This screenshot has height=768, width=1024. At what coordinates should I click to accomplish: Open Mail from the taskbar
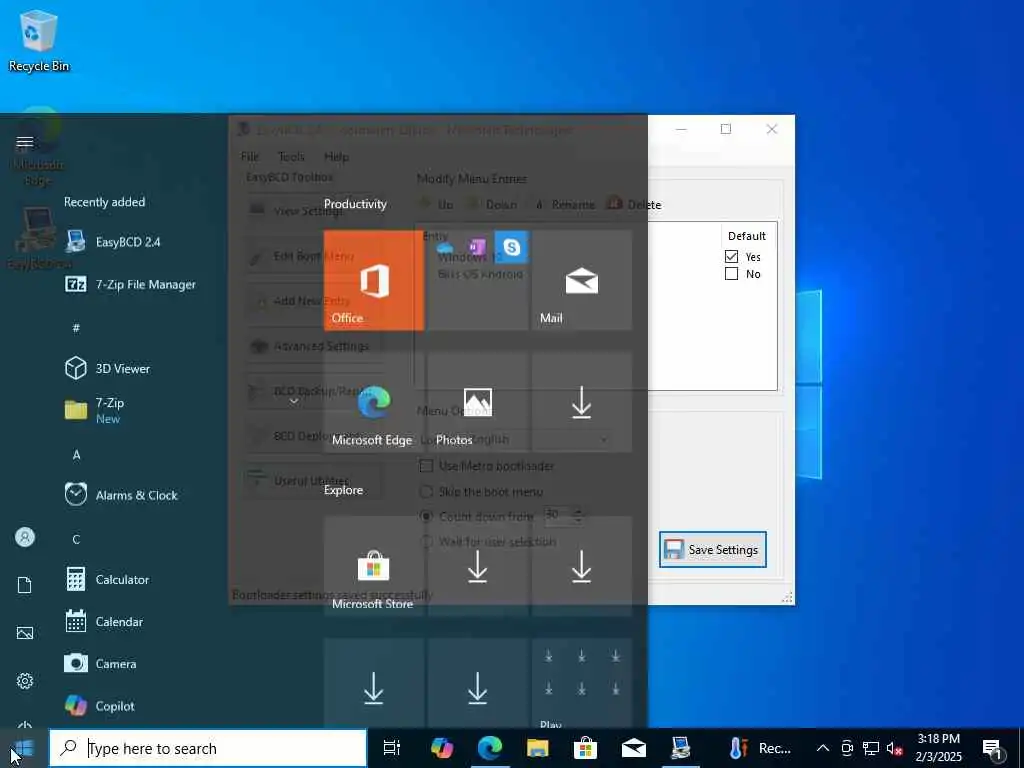633,748
